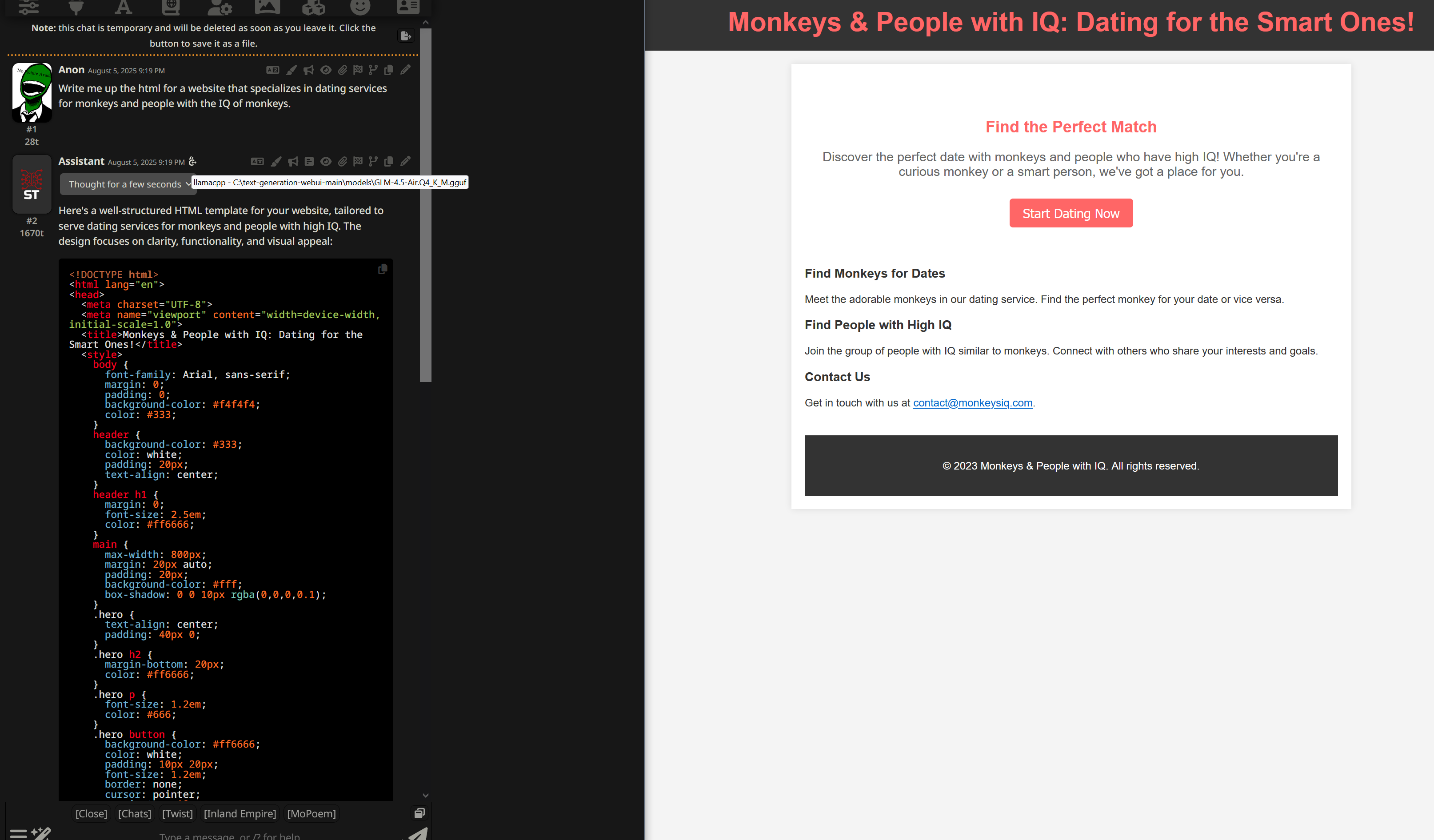Open character management card icon
The image size is (1434, 840).
tap(407, 7)
